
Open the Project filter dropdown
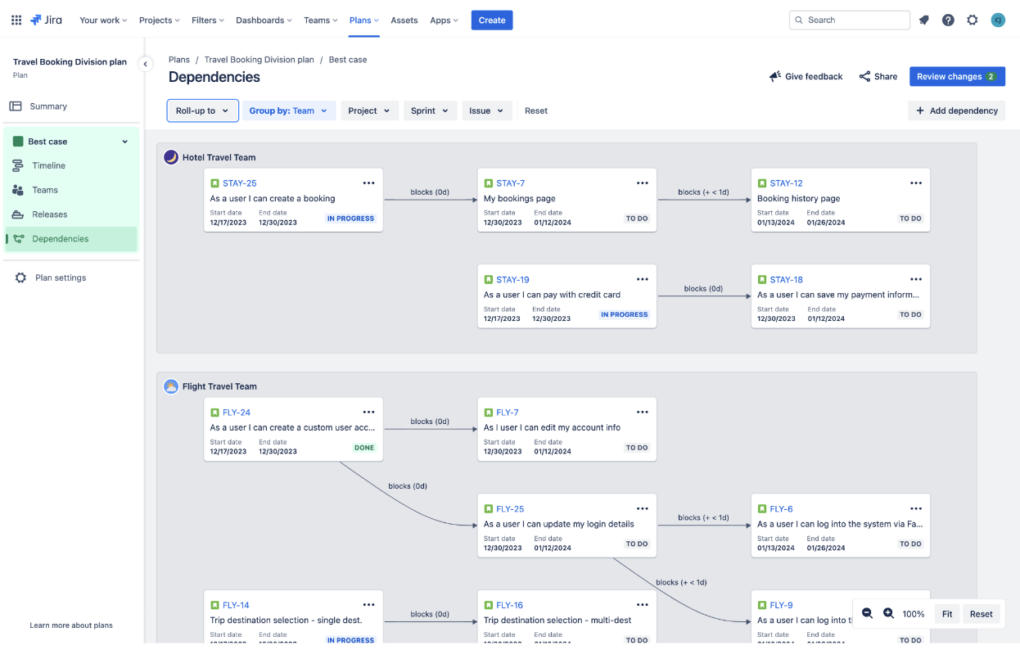[x=369, y=111]
